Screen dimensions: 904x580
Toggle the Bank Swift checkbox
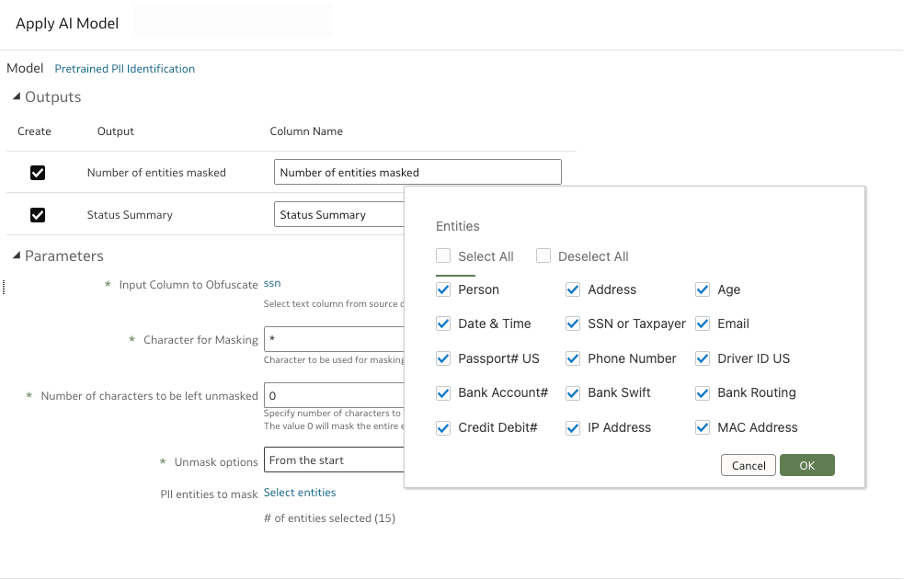coord(573,393)
